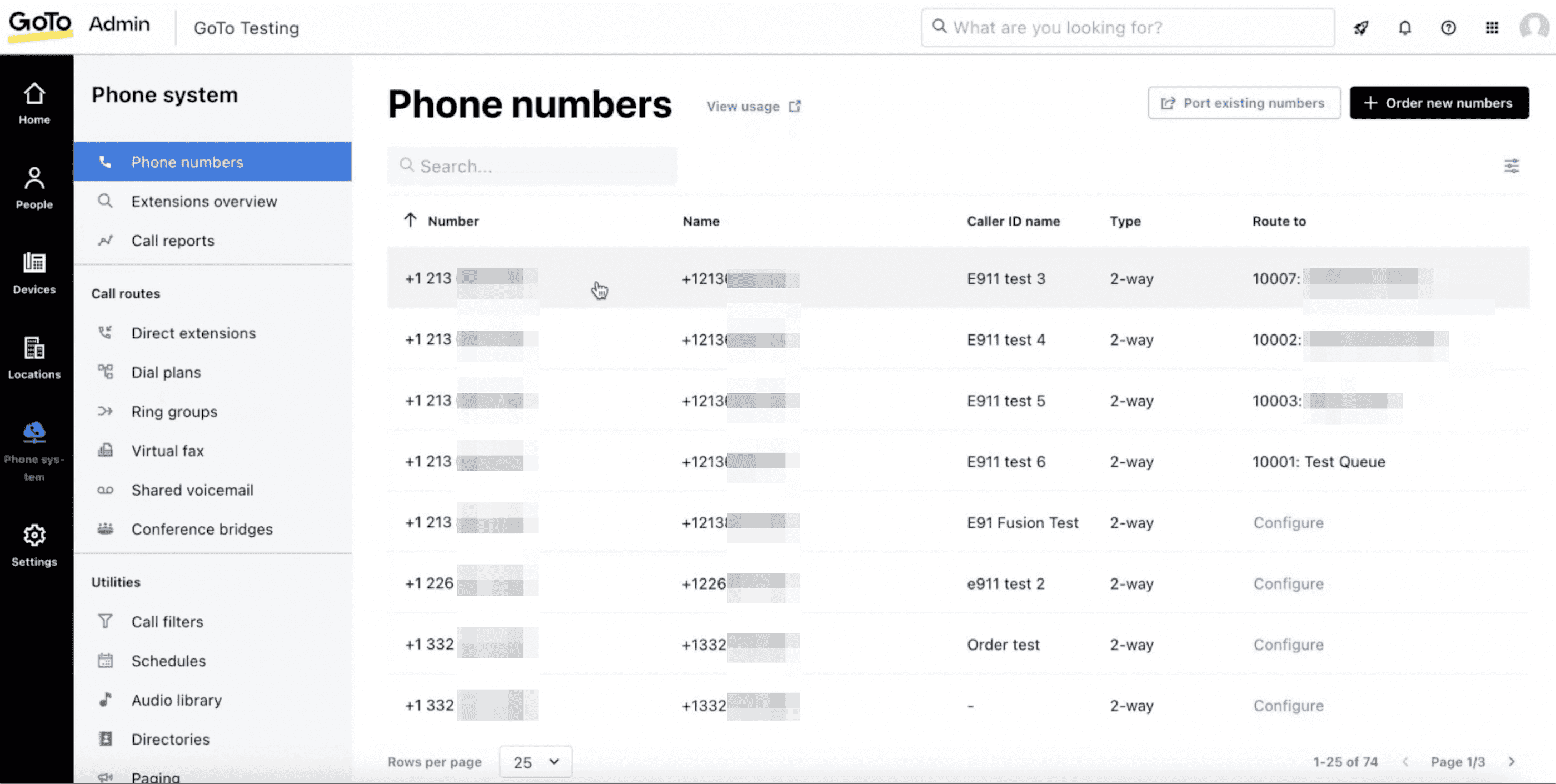1556x784 pixels.
Task: Select Call reports from the menu
Action: click(173, 241)
